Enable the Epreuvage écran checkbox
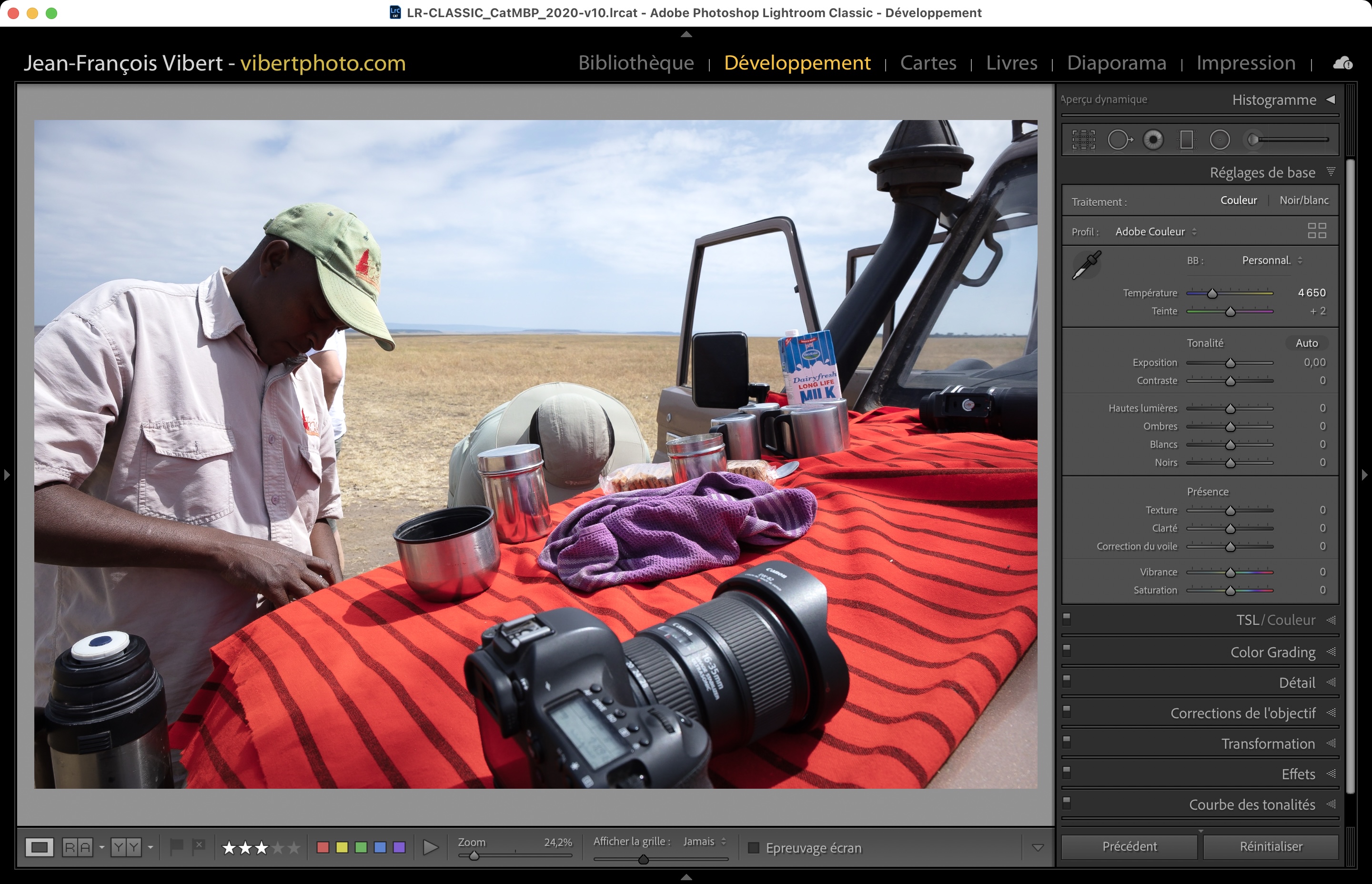 point(754,848)
